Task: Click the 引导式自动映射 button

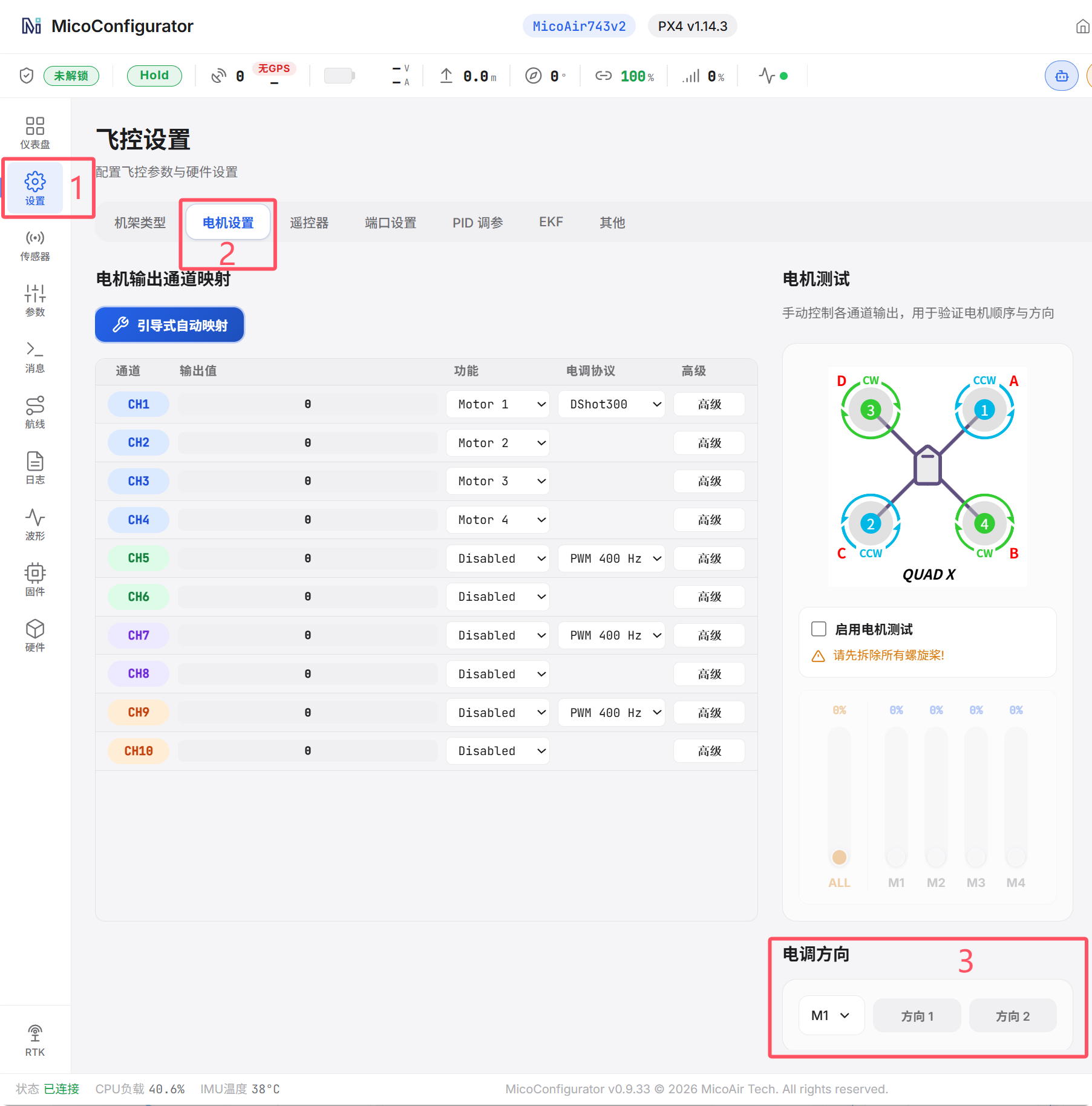Action: pyautogui.click(x=169, y=325)
